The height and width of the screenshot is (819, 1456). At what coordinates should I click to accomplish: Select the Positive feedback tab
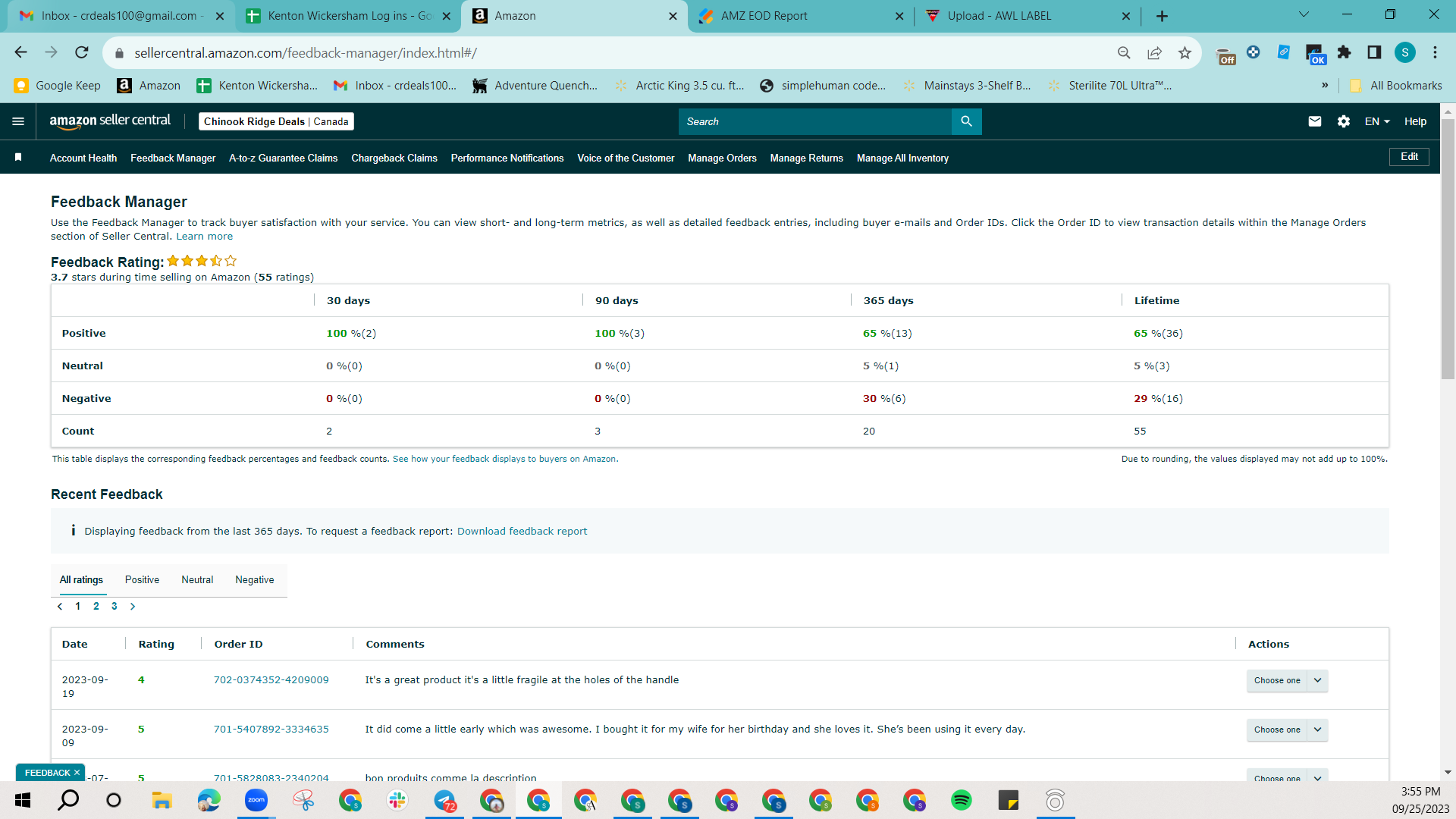coord(142,580)
